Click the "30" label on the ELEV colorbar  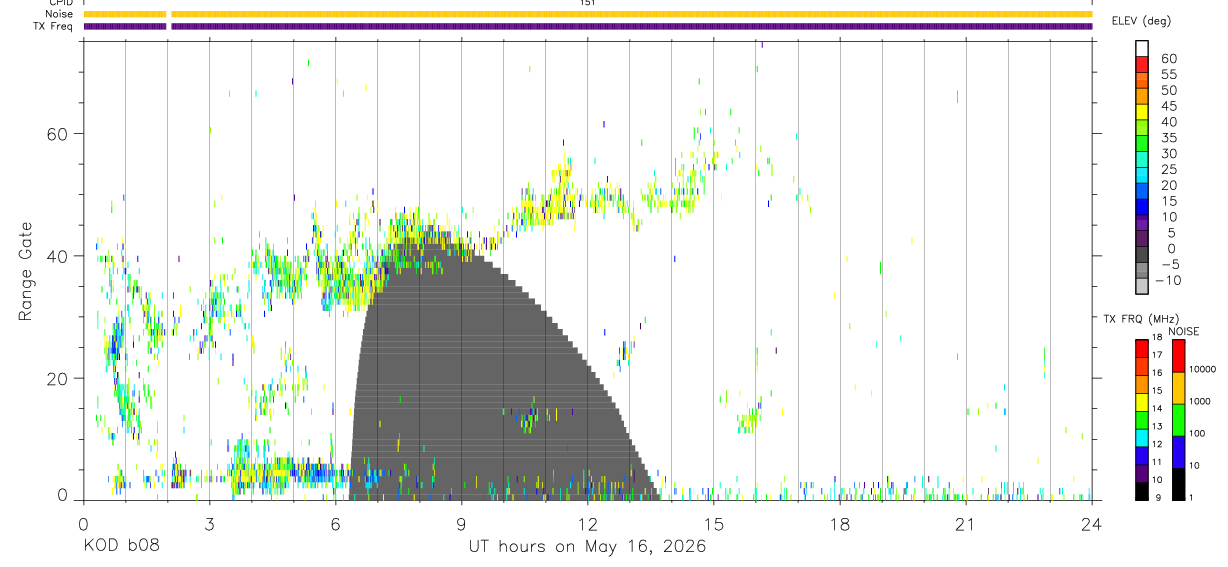tap(1168, 154)
